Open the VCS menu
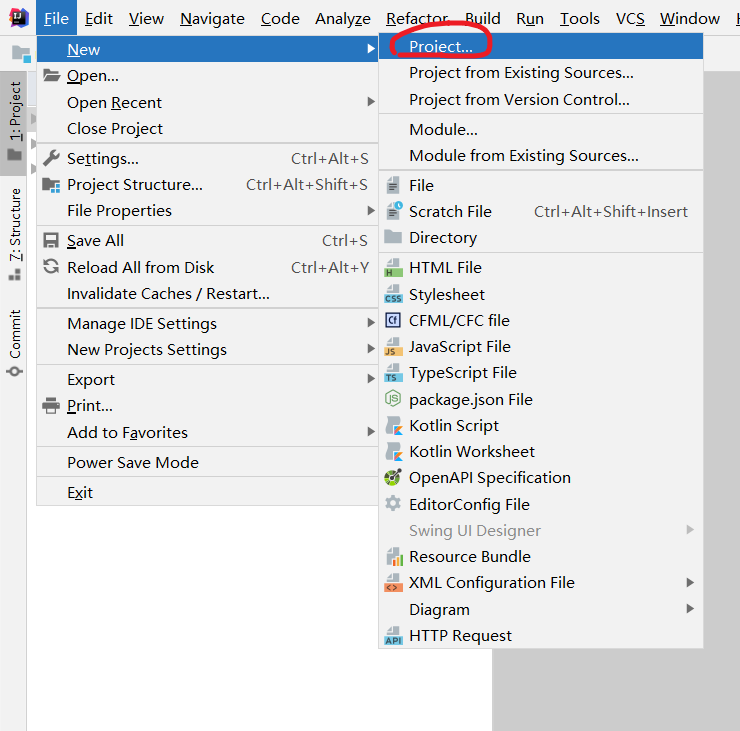 click(630, 18)
